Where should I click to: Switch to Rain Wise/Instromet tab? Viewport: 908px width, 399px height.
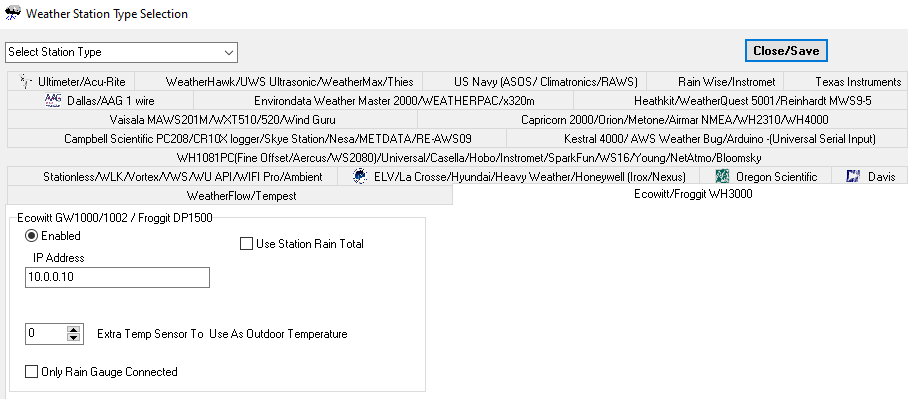pyautogui.click(x=726, y=82)
